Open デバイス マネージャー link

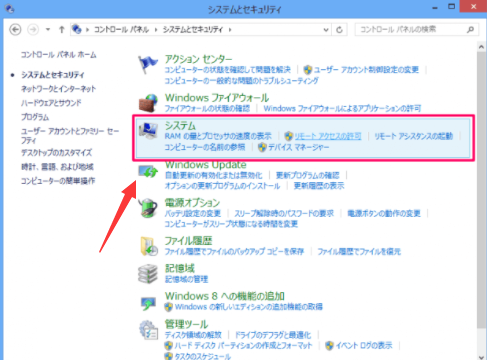(x=298, y=147)
